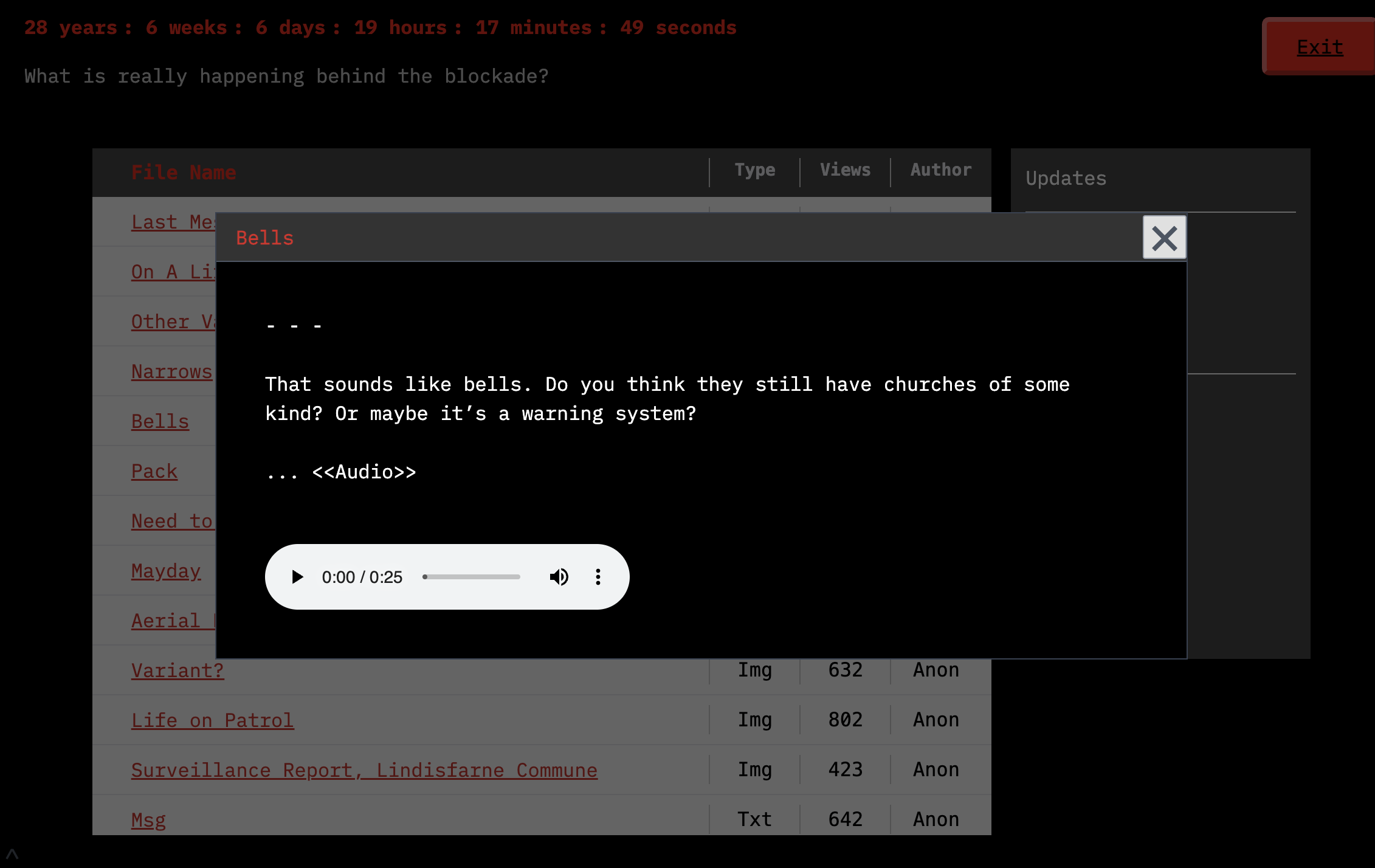Open the Variant? file
The image size is (1375, 868).
pyautogui.click(x=177, y=670)
